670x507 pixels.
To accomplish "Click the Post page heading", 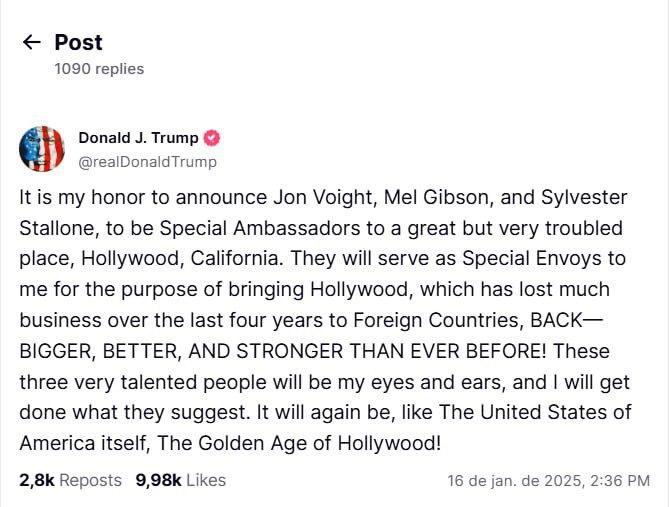I will coord(79,42).
